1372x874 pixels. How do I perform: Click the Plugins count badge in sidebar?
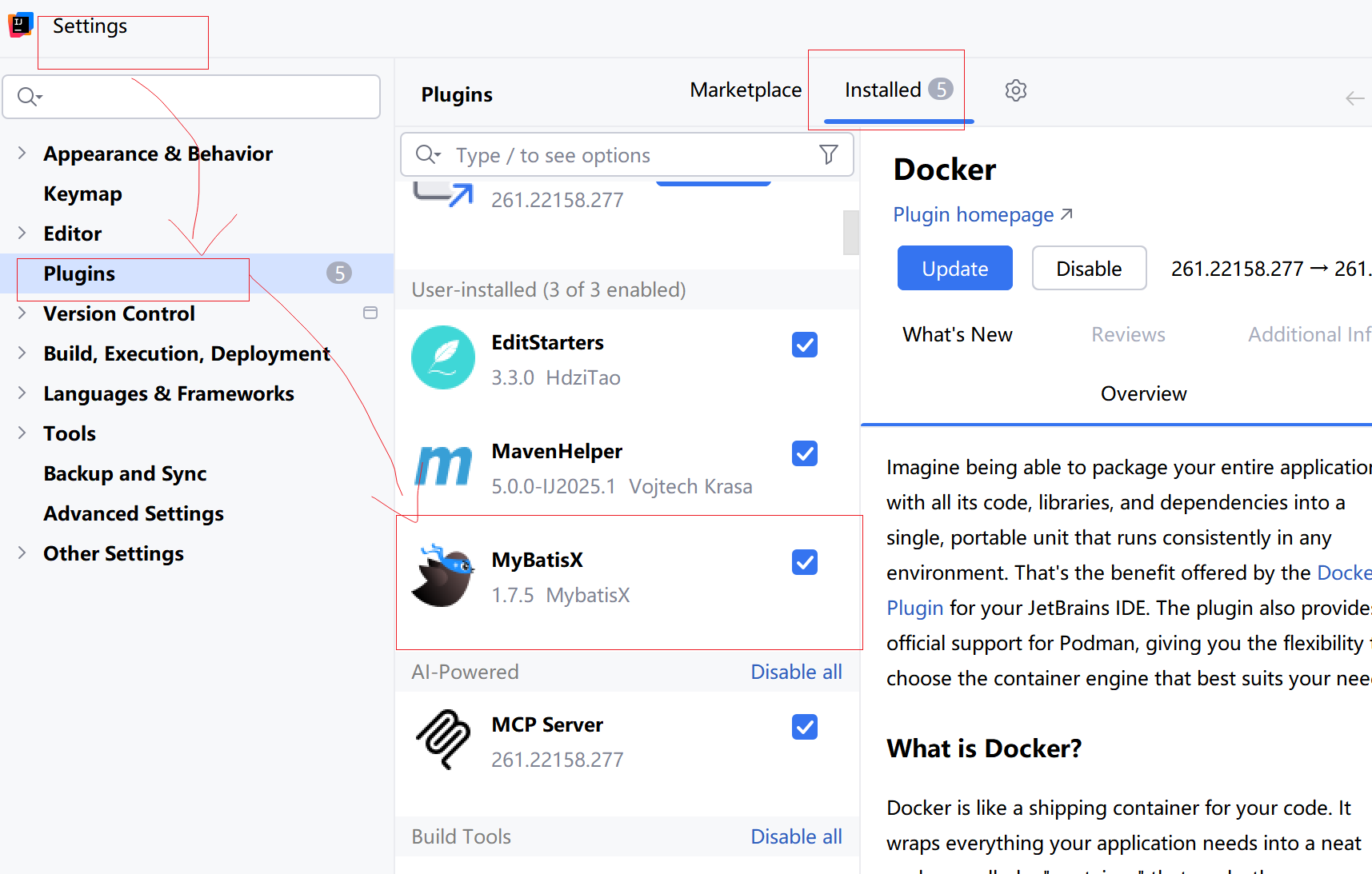339,273
